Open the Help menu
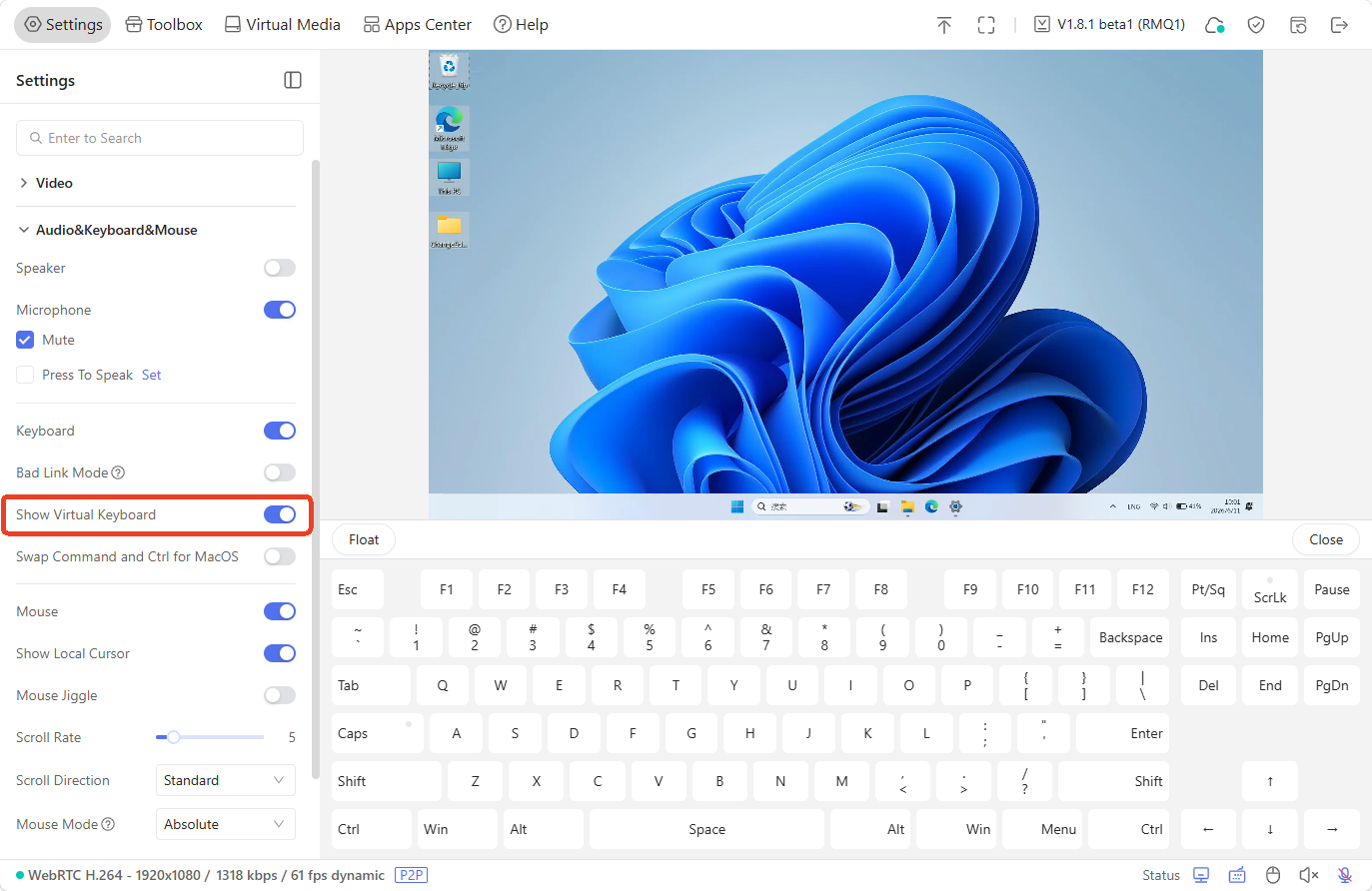This screenshot has width=1372, height=891. pyautogui.click(x=521, y=25)
